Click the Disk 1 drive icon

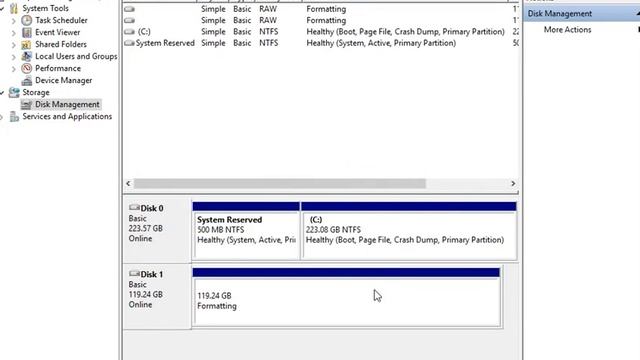click(x=134, y=274)
